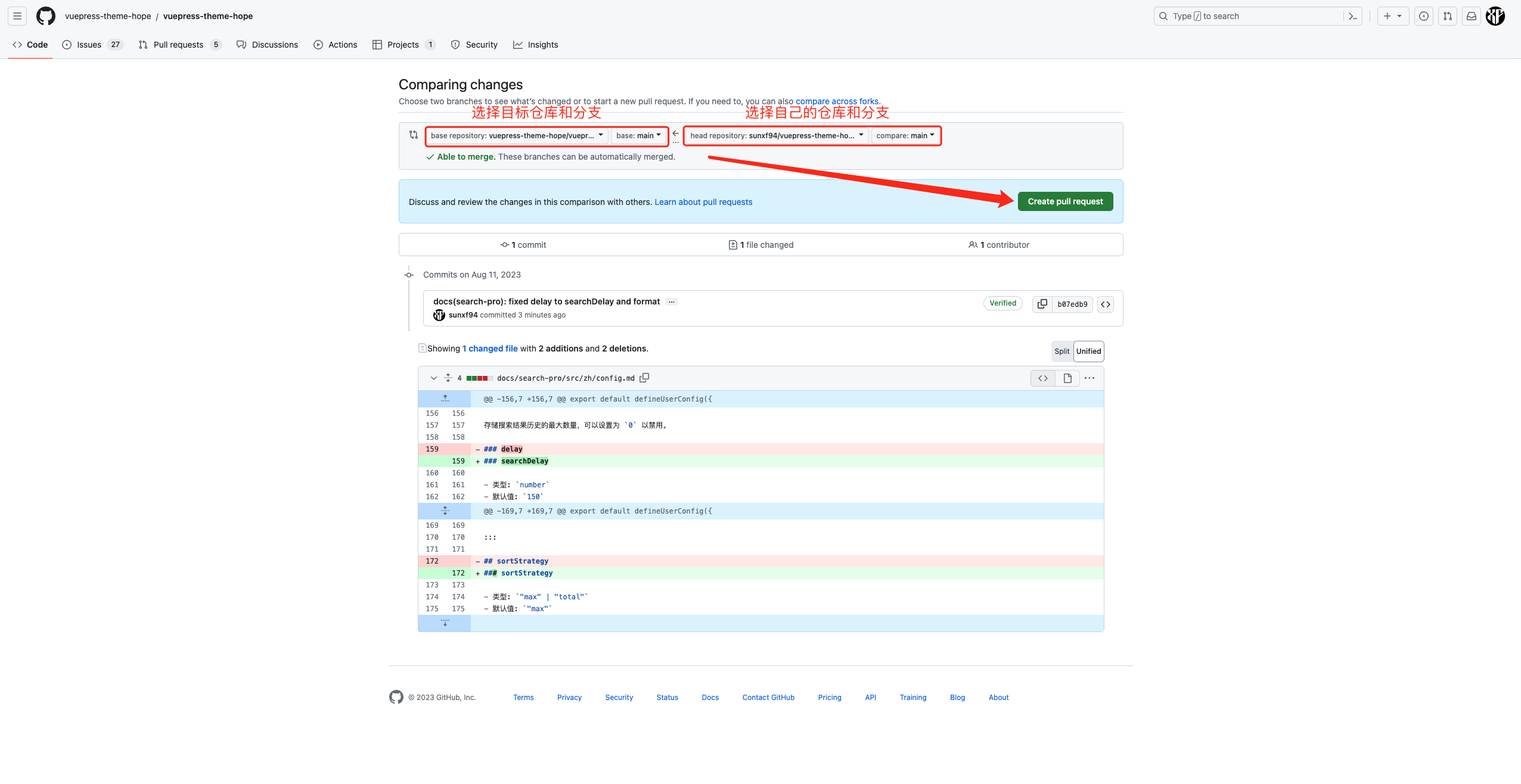Expand the head repository dropdown
The image size is (1521, 784).
pyautogui.click(x=775, y=135)
